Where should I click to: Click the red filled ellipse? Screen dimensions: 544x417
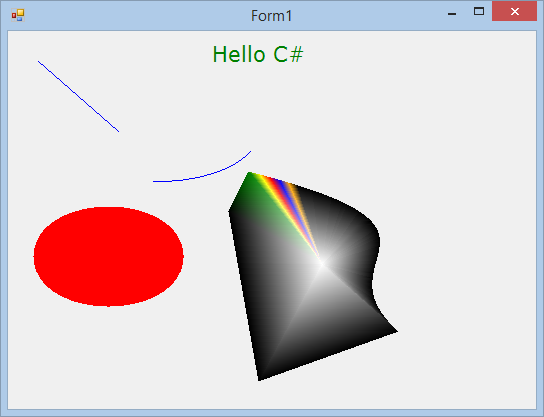pyautogui.click(x=109, y=257)
